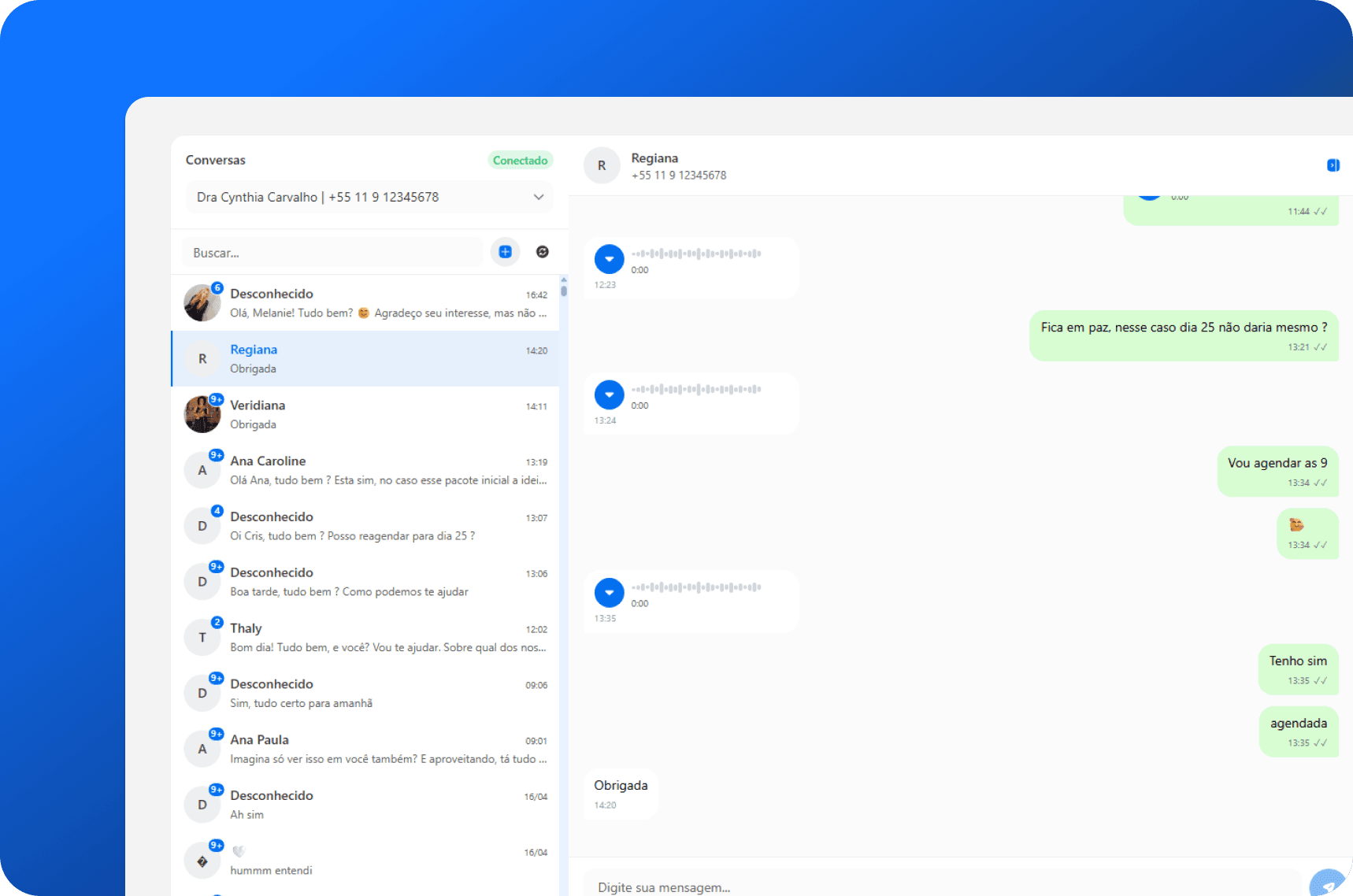Open the audio message received at 13:24
The height and width of the screenshot is (896, 1353).
point(609,394)
